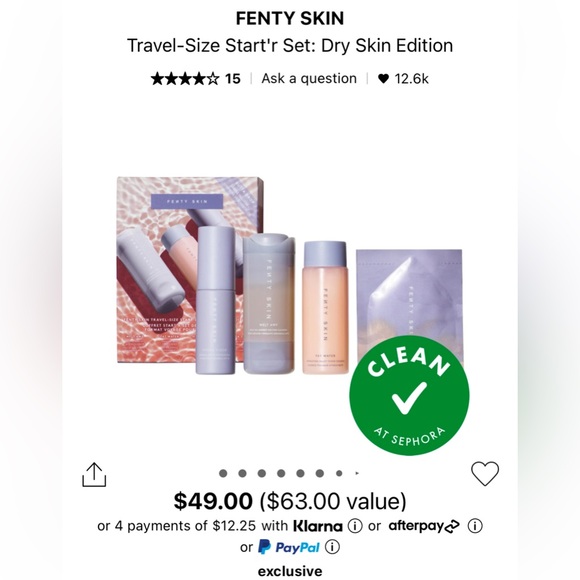Open Afterpay info icon

tap(475, 526)
